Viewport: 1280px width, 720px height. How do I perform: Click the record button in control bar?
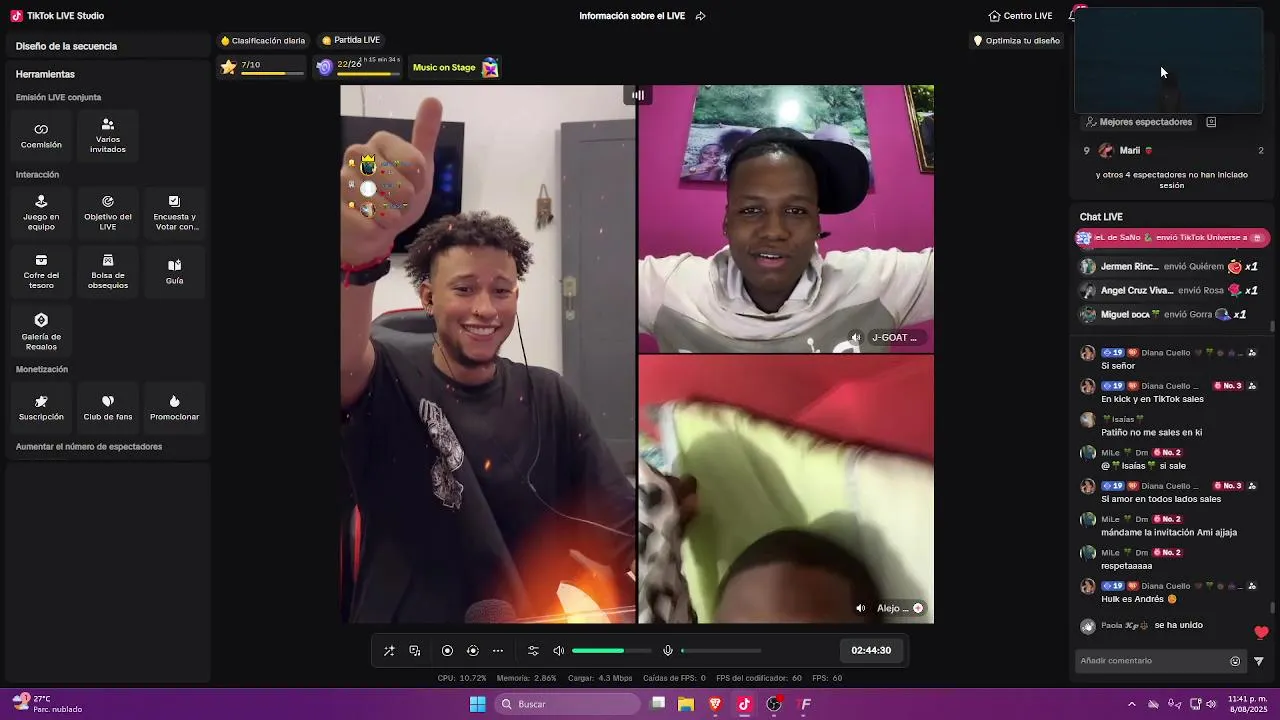click(447, 651)
